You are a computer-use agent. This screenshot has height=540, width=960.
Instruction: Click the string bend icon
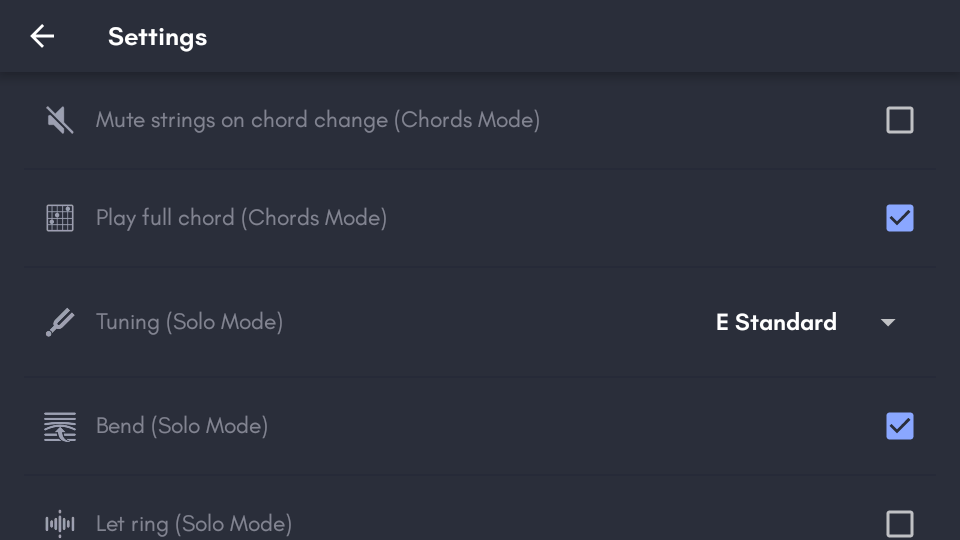[60, 426]
